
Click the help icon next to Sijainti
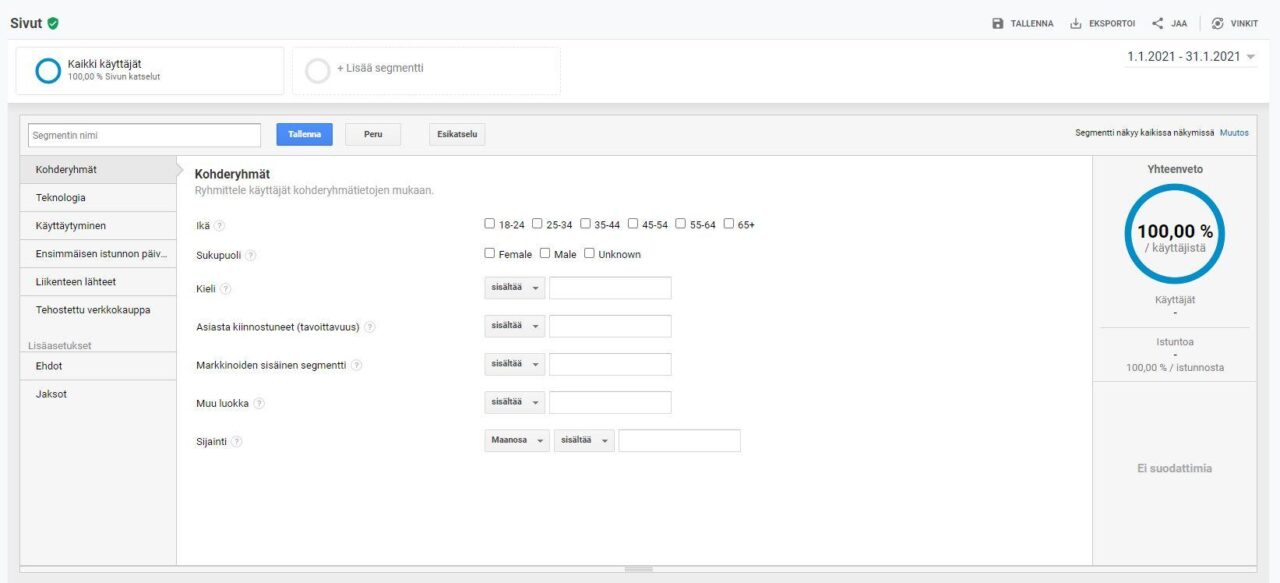pos(237,442)
